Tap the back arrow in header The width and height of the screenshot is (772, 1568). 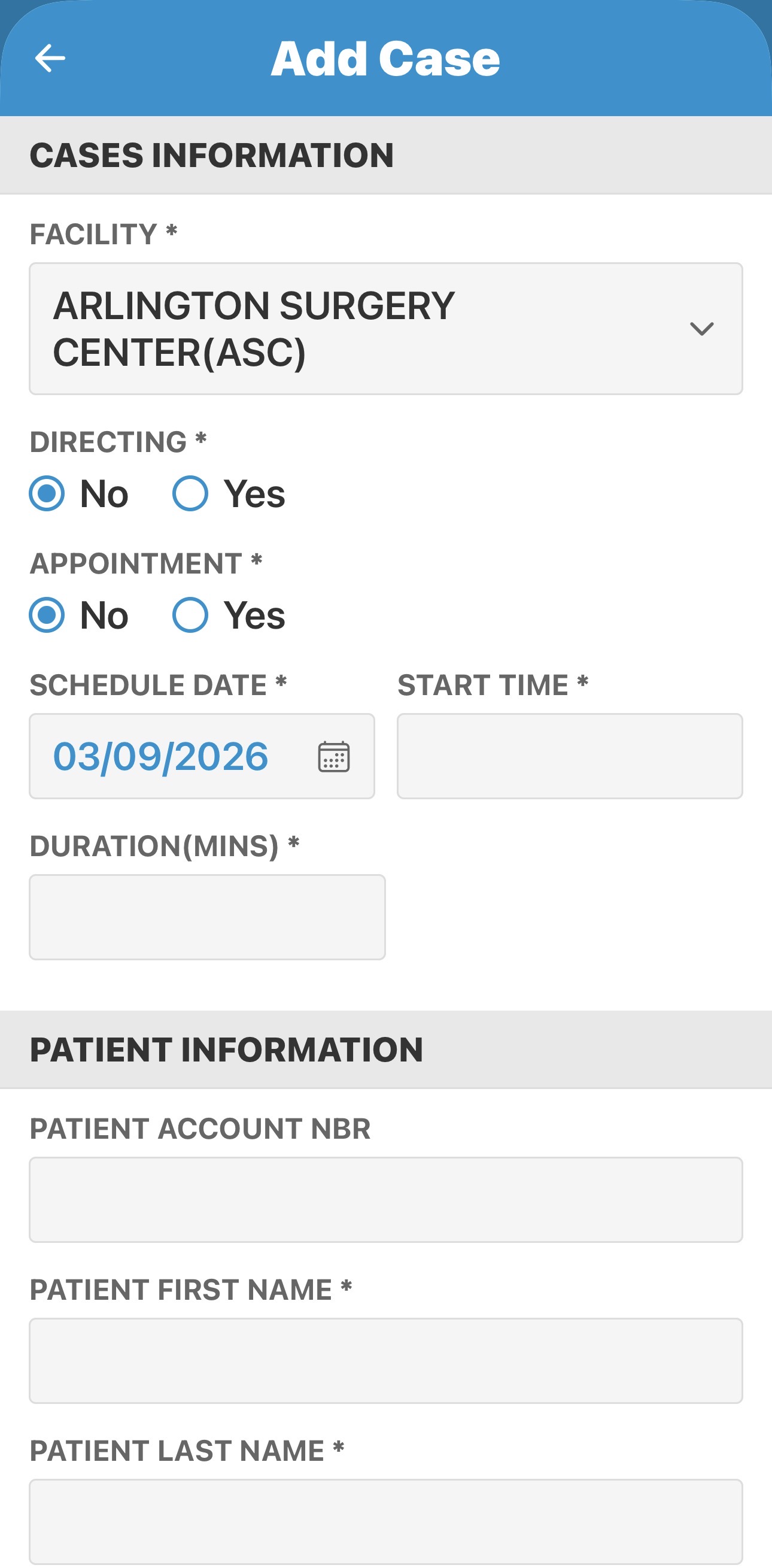(x=50, y=59)
